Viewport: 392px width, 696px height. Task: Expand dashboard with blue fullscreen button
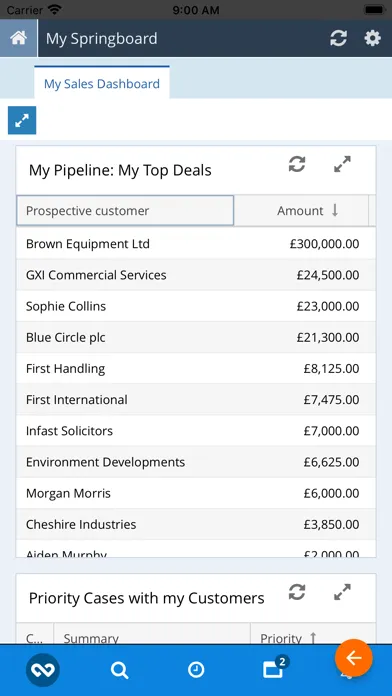click(22, 120)
